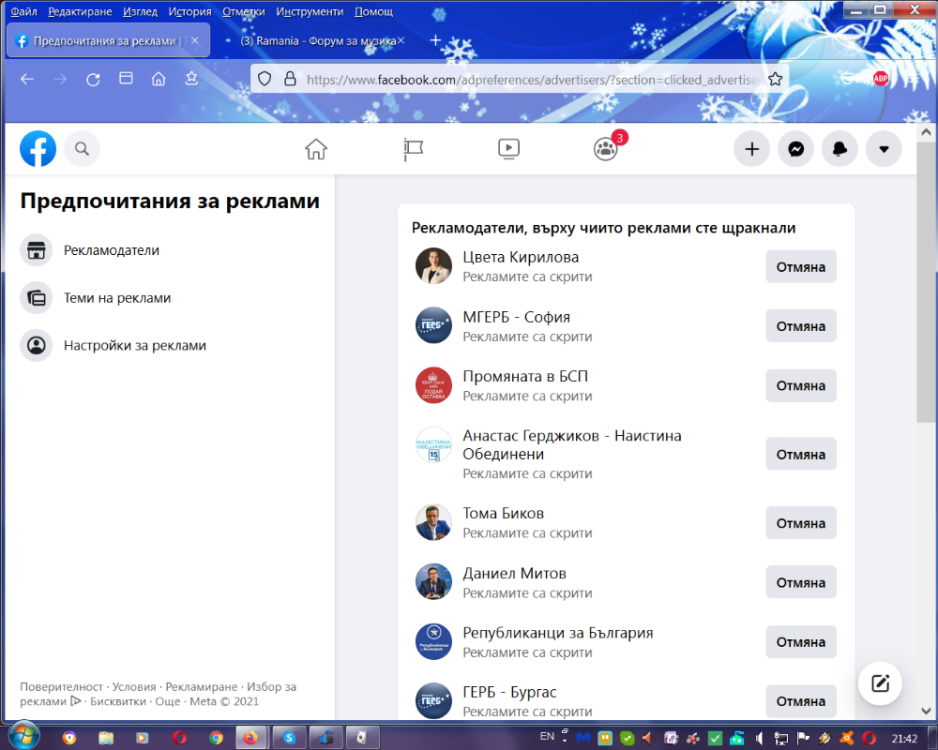
Task: Open the История menu
Action: tap(190, 11)
